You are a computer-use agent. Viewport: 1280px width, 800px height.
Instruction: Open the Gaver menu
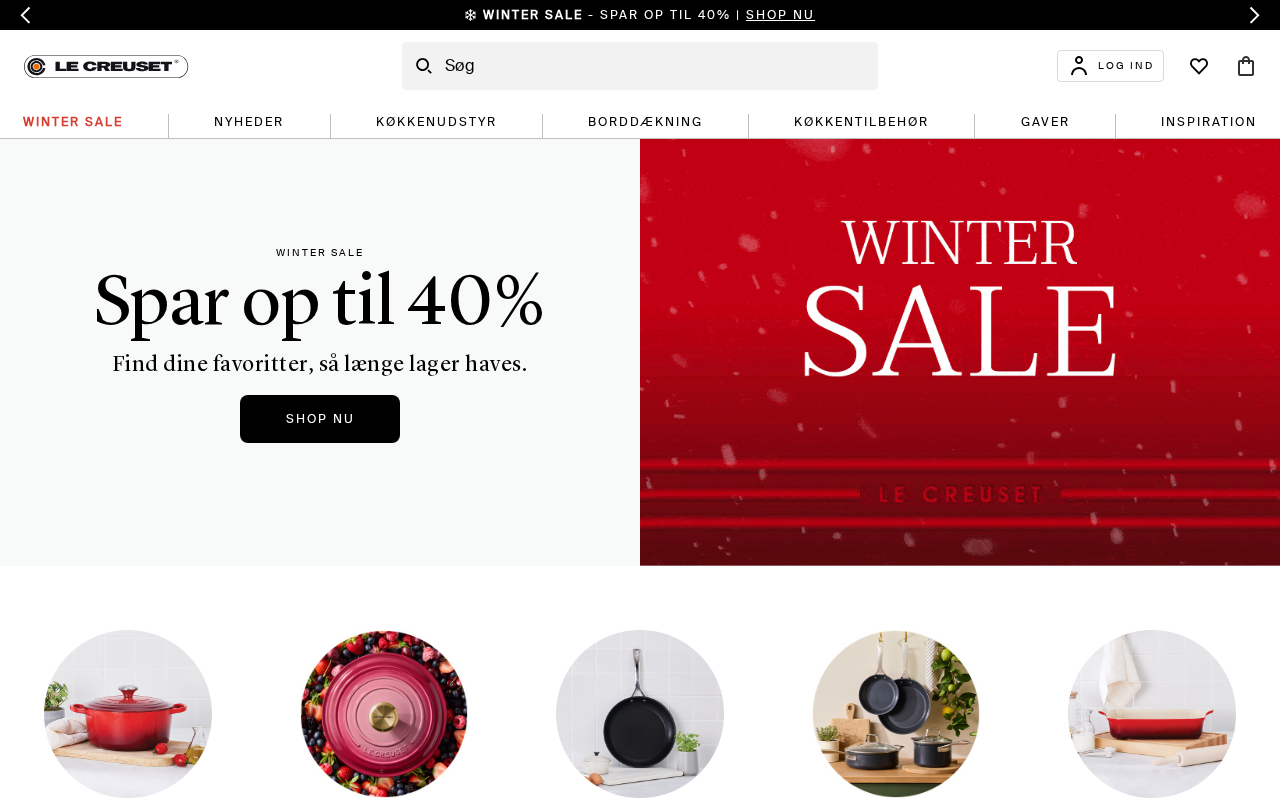point(1045,122)
